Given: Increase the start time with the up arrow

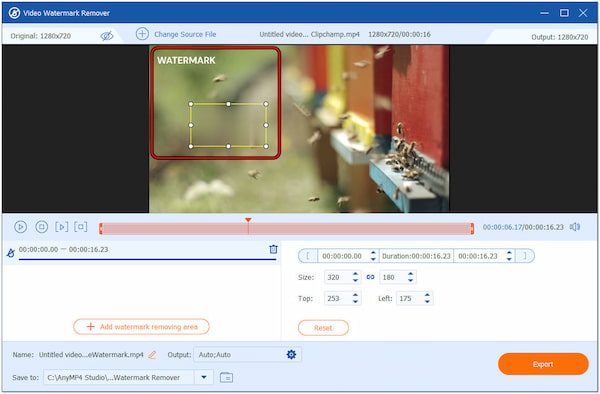Looking at the screenshot, I should click(373, 253).
